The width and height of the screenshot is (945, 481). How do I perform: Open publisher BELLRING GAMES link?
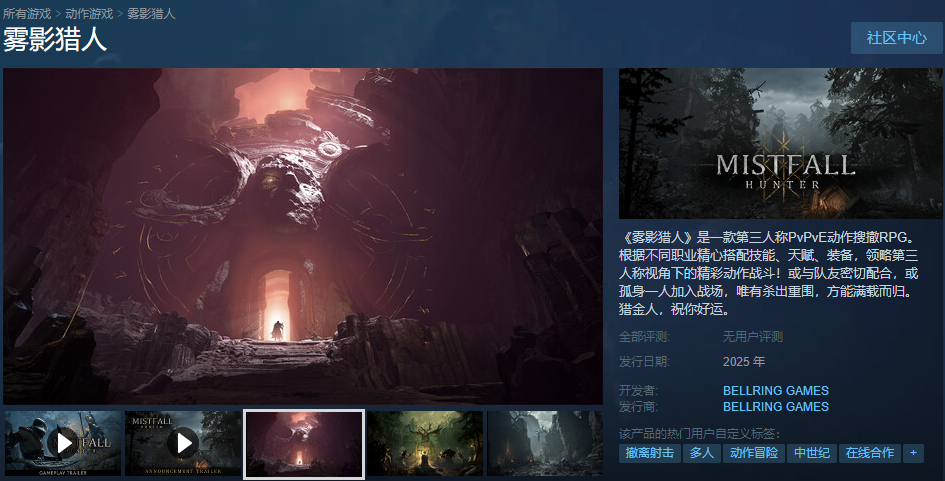(776, 407)
